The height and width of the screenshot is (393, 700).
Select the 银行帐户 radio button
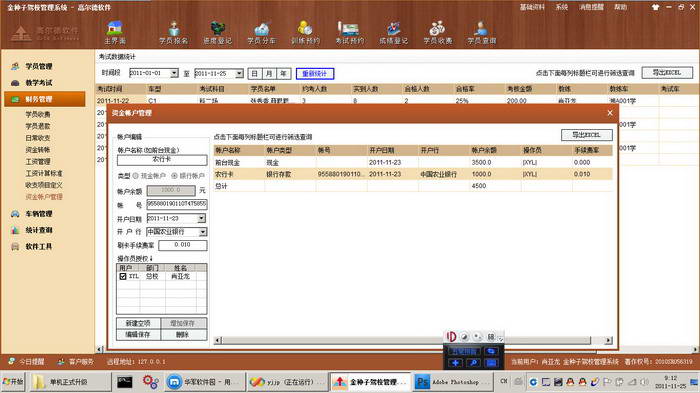(x=174, y=176)
